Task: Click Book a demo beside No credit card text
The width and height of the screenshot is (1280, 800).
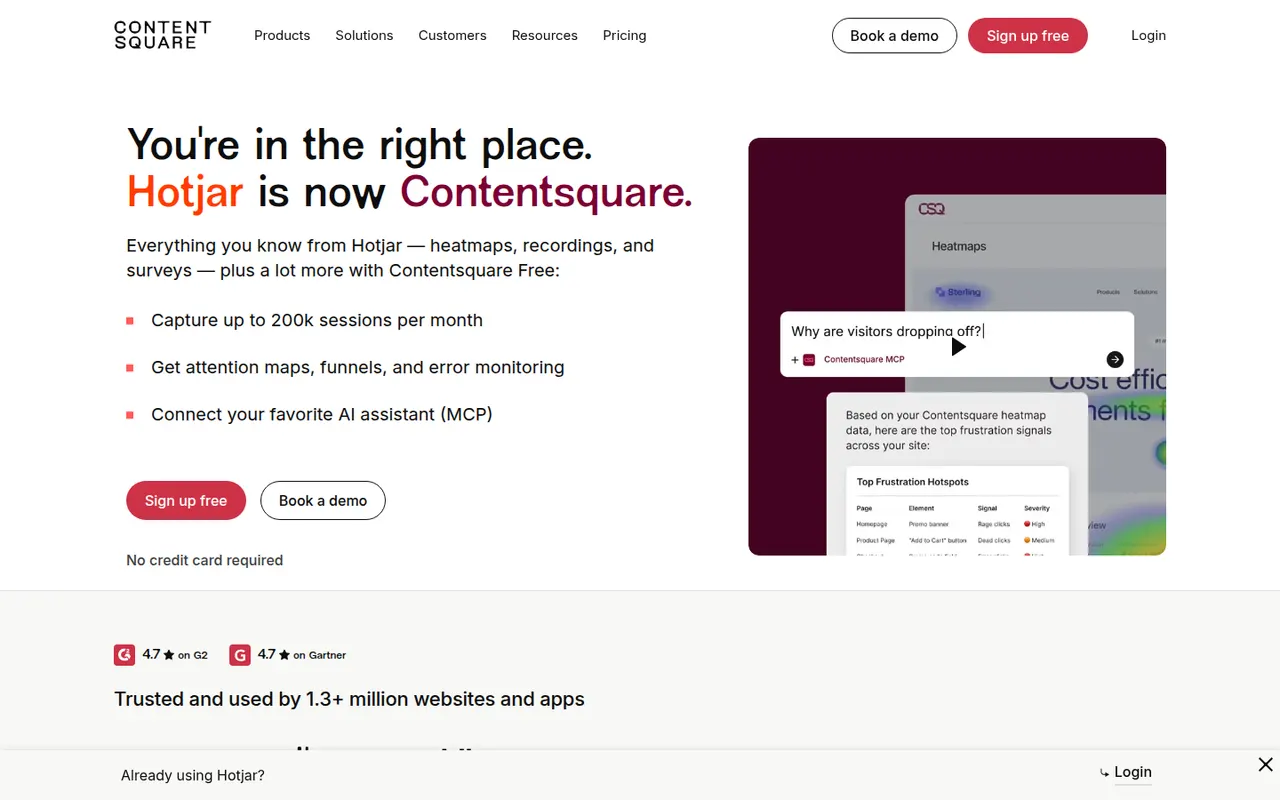Action: [x=323, y=501]
